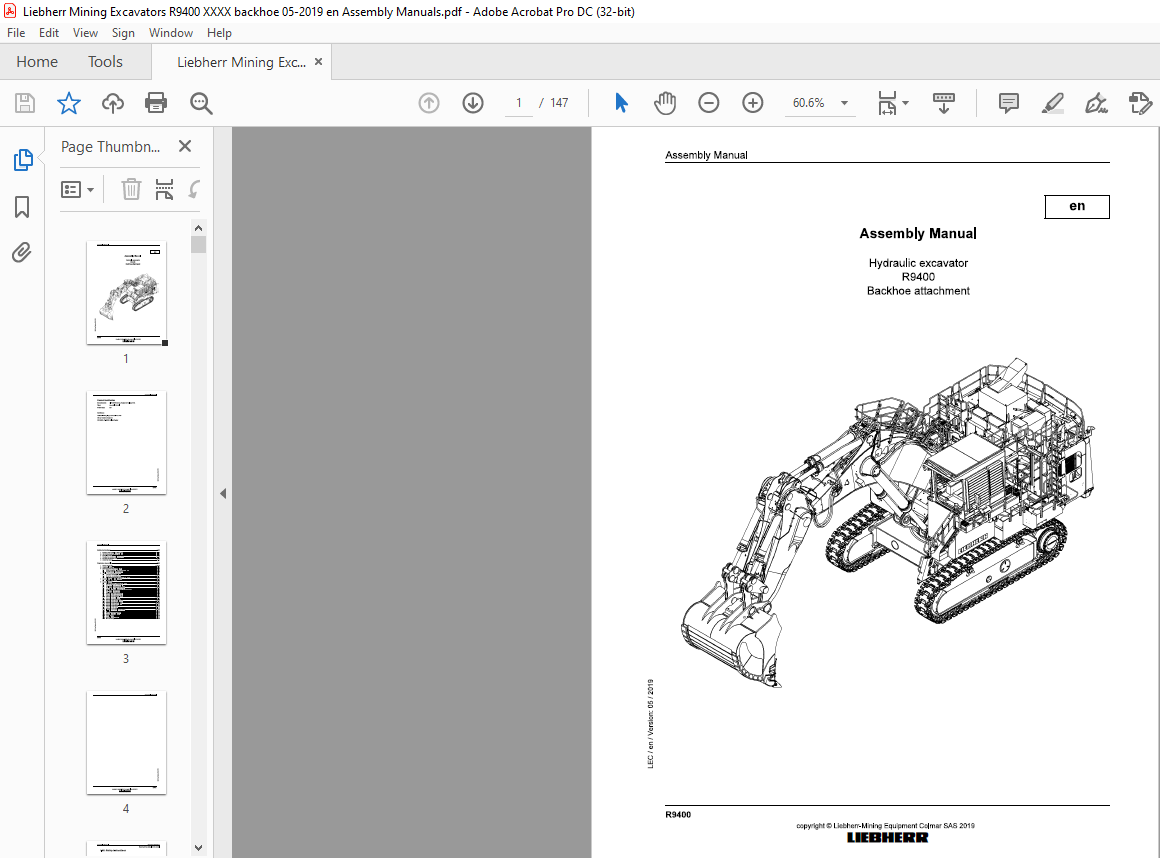1160x858 pixels.
Task: Activate the Hand pan tool
Action: [x=665, y=103]
